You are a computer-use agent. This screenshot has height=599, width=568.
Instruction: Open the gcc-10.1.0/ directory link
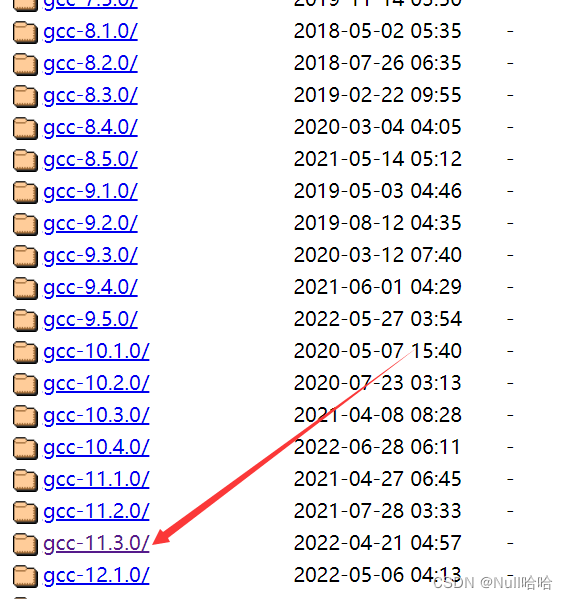click(96, 352)
